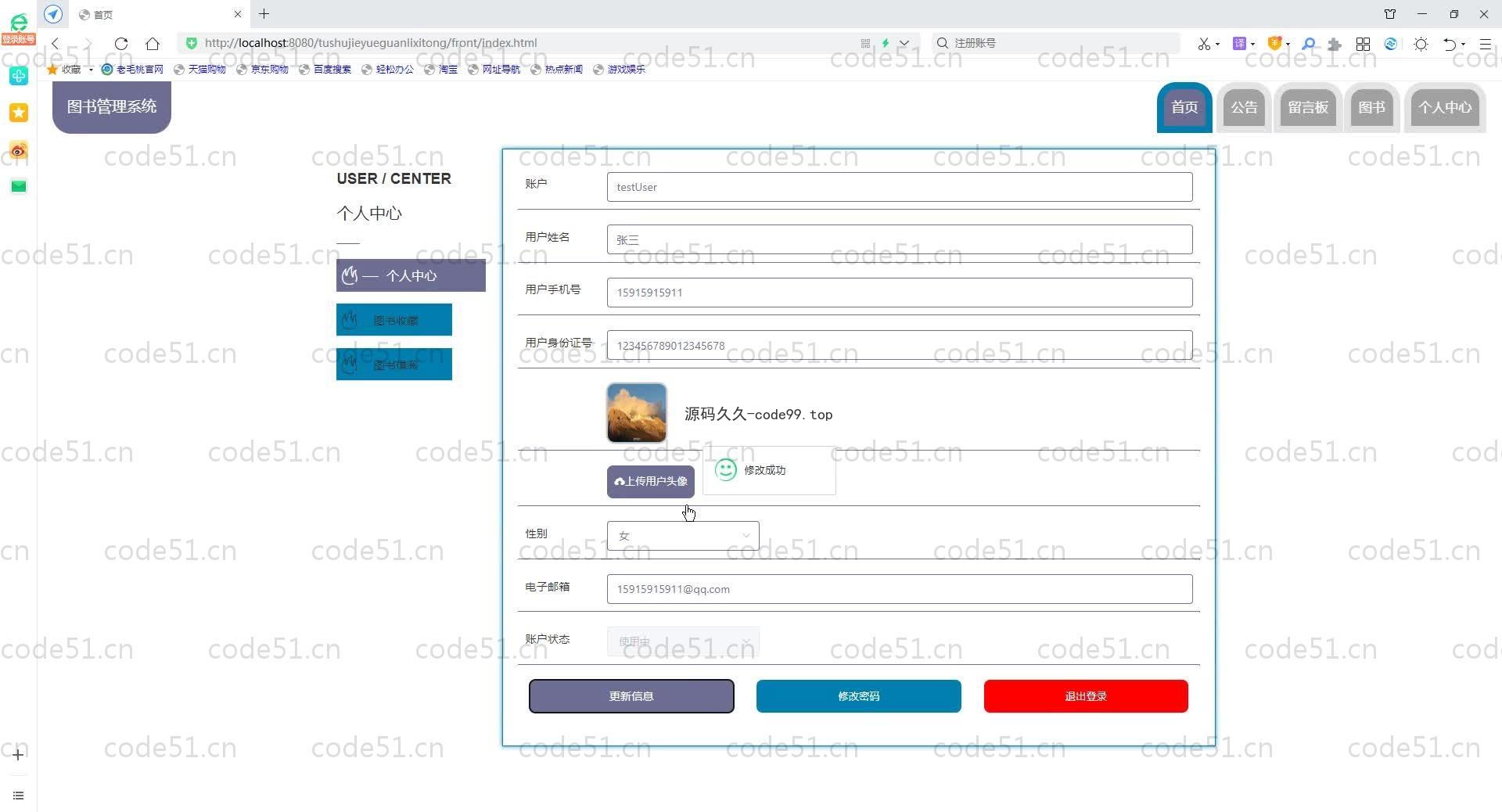Switch to the 公告 navigation tab
Screen dimensions: 1502x812
coord(1244,107)
